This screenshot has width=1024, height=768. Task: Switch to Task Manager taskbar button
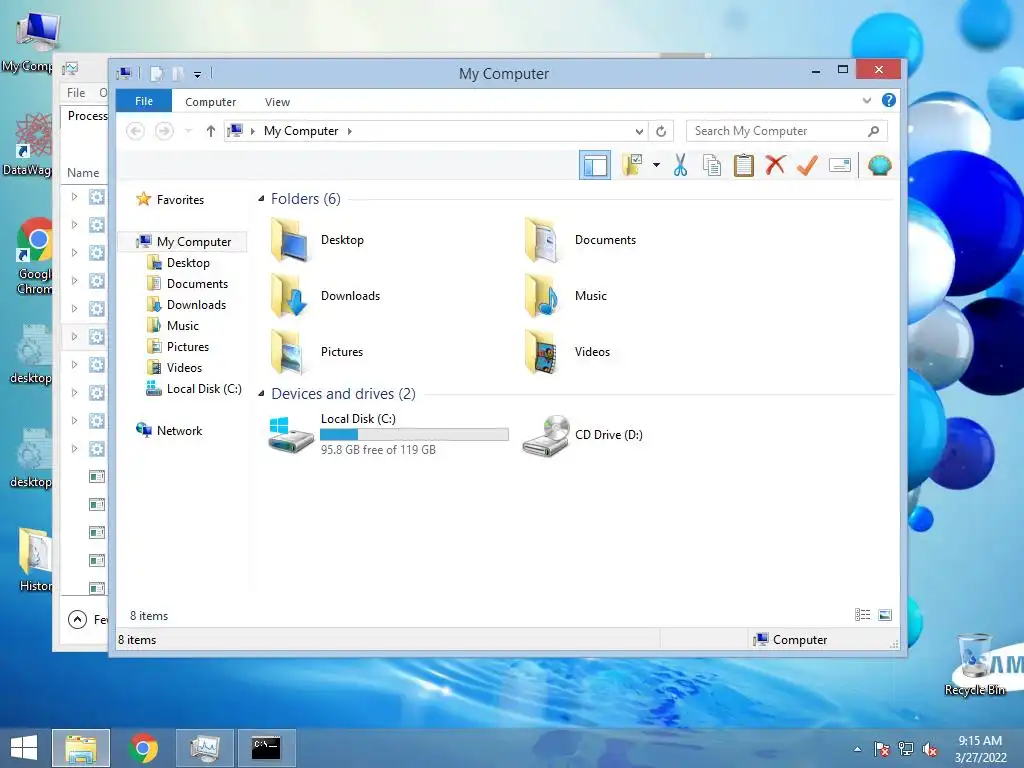tap(204, 748)
